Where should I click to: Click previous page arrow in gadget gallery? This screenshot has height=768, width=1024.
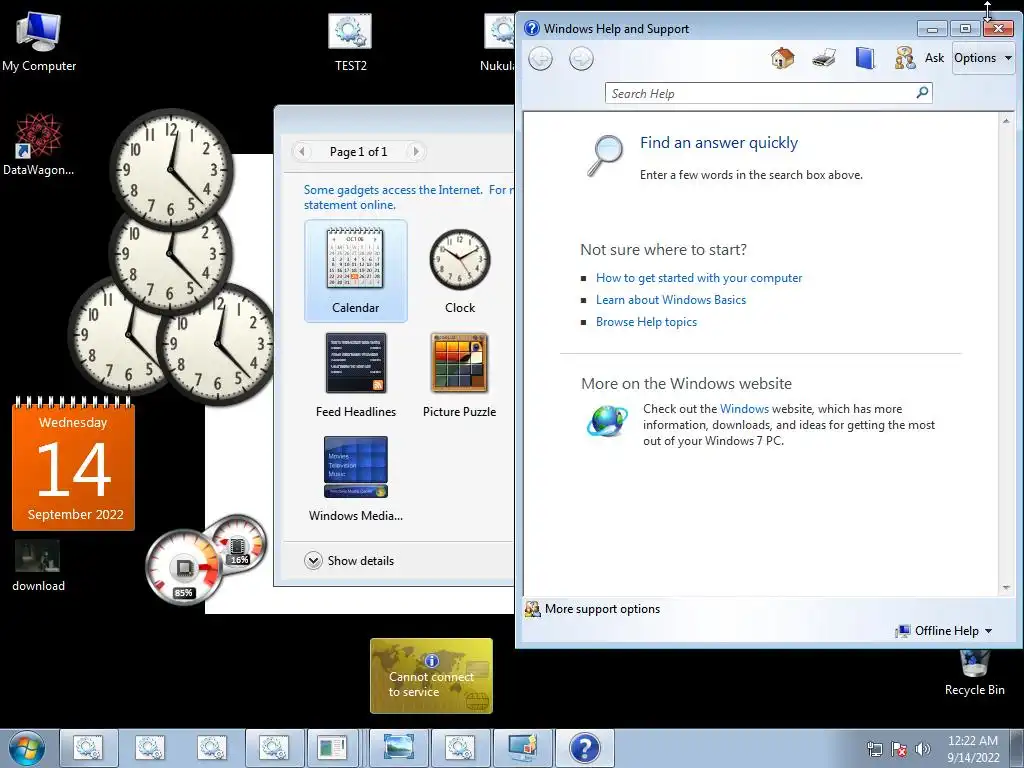click(302, 152)
